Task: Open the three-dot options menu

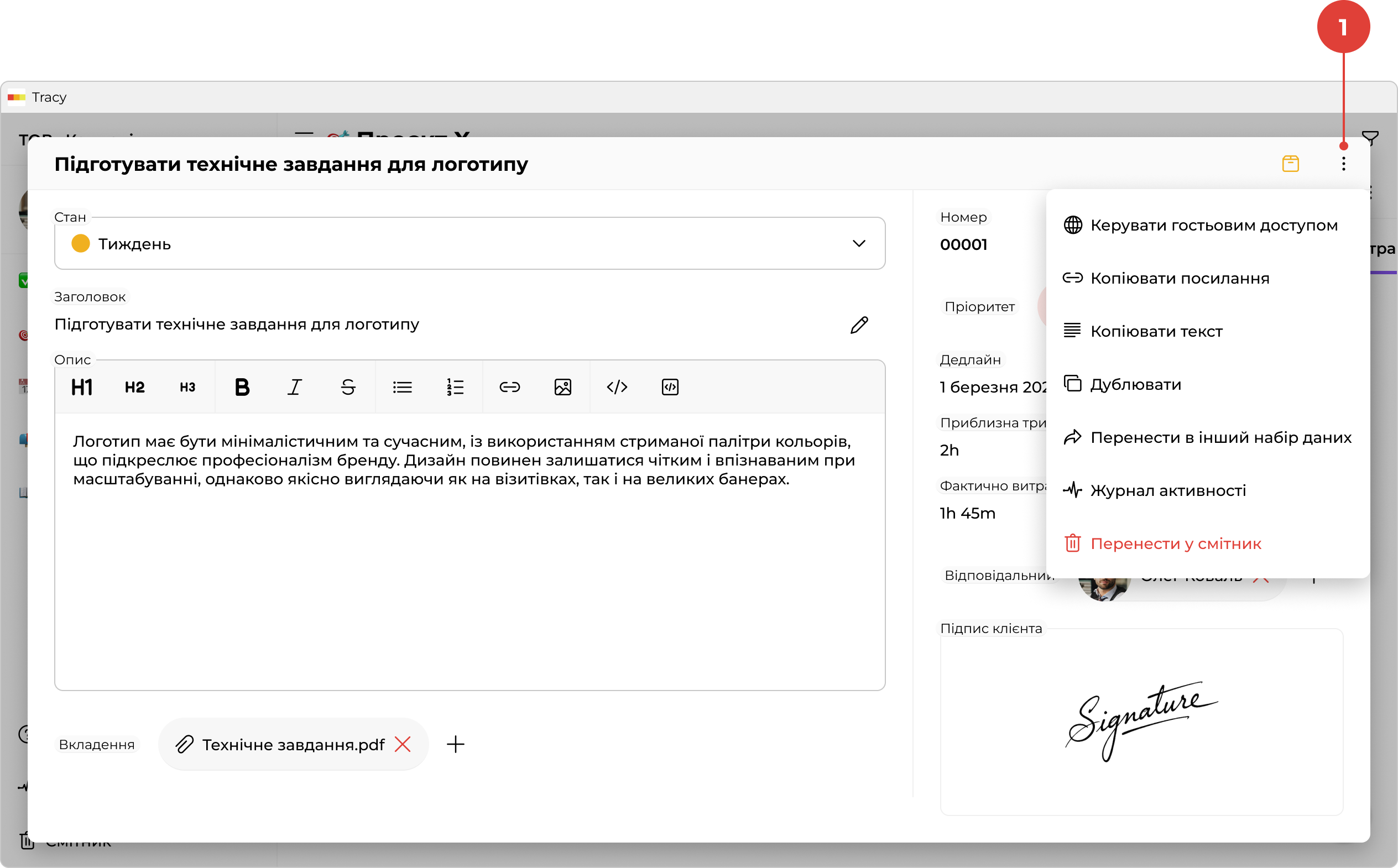Action: click(1343, 164)
